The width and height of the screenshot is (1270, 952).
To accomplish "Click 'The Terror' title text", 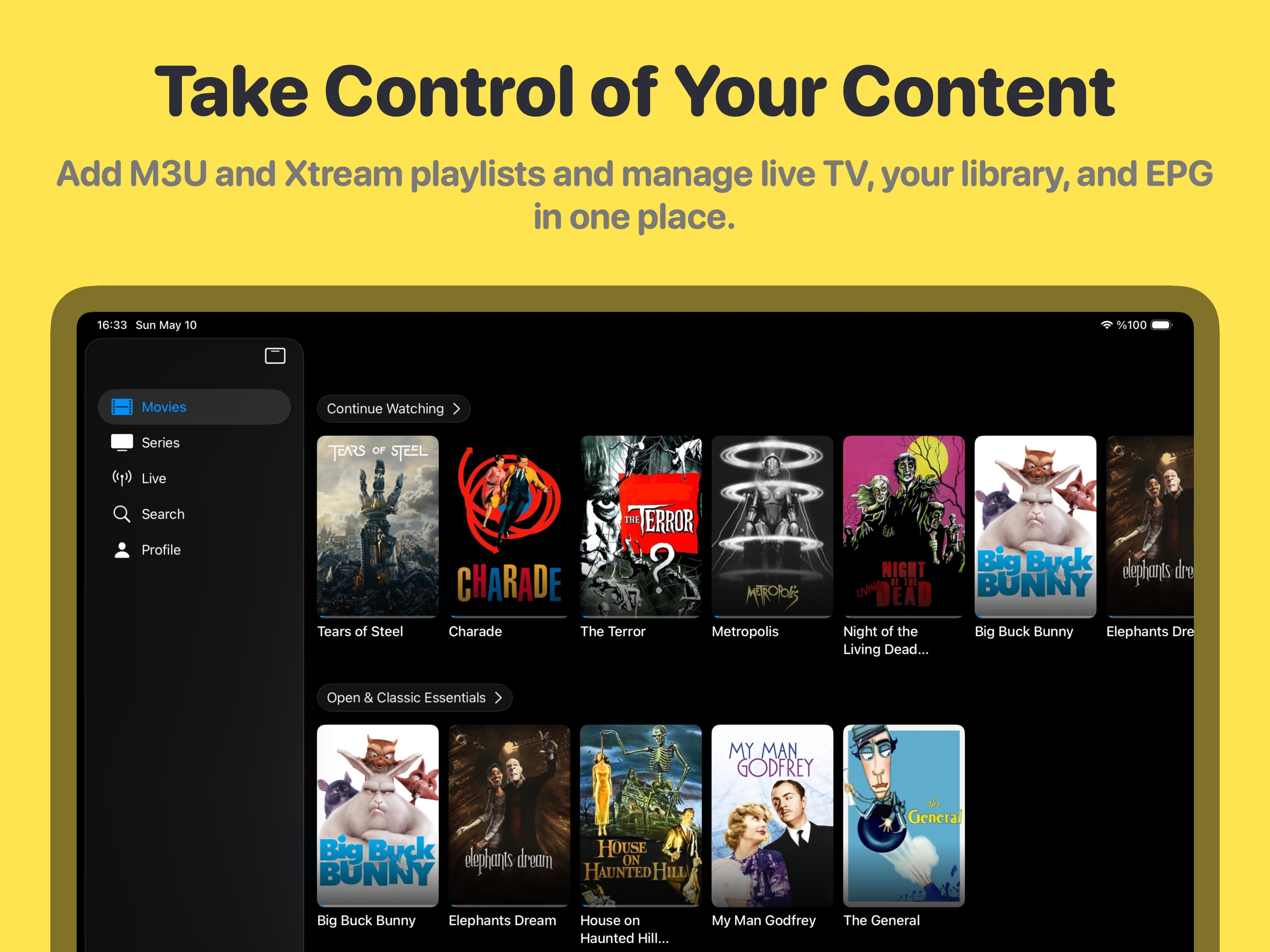I will tap(612, 631).
